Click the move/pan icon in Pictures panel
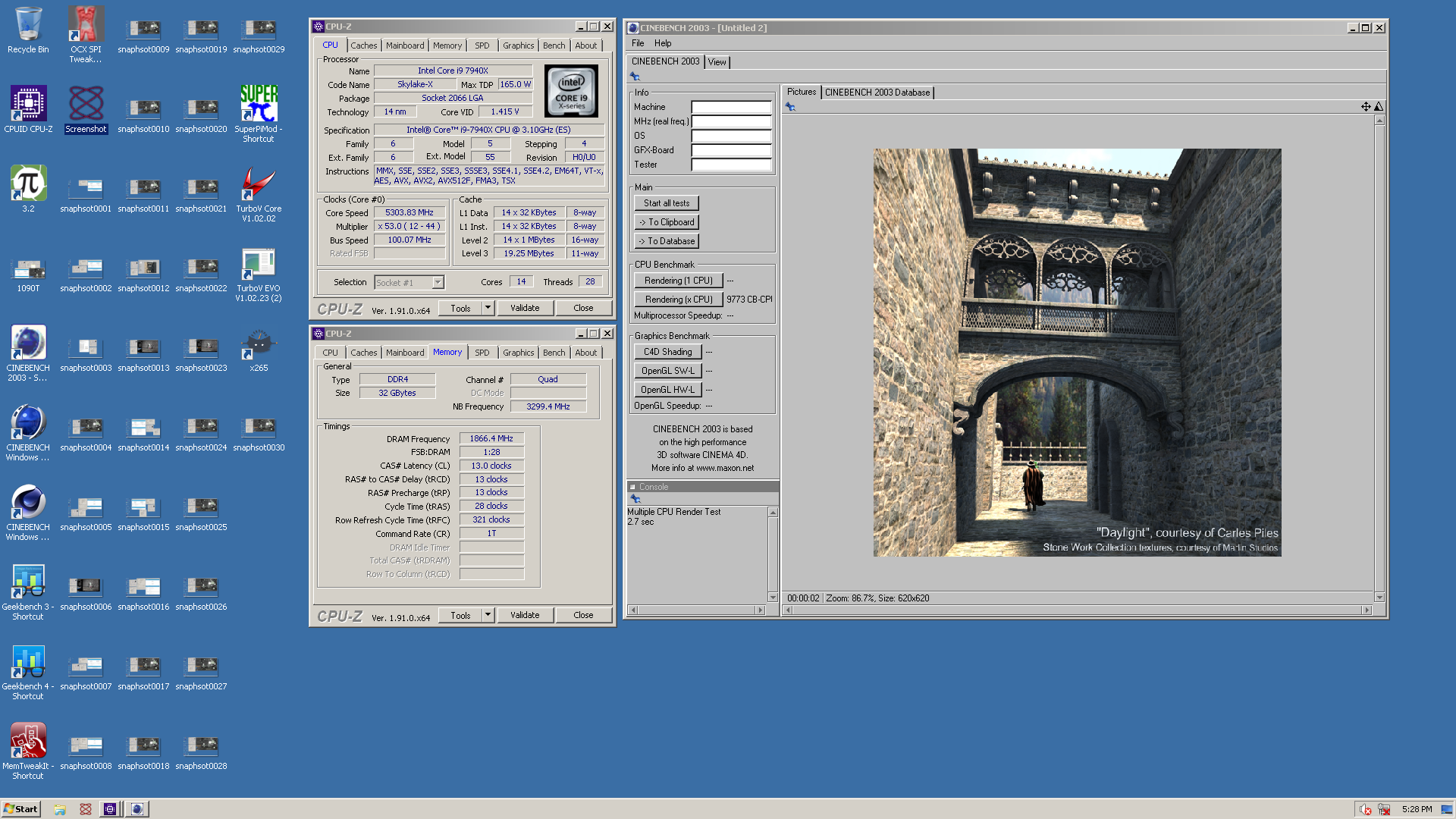This screenshot has width=1456, height=819. point(1366,107)
